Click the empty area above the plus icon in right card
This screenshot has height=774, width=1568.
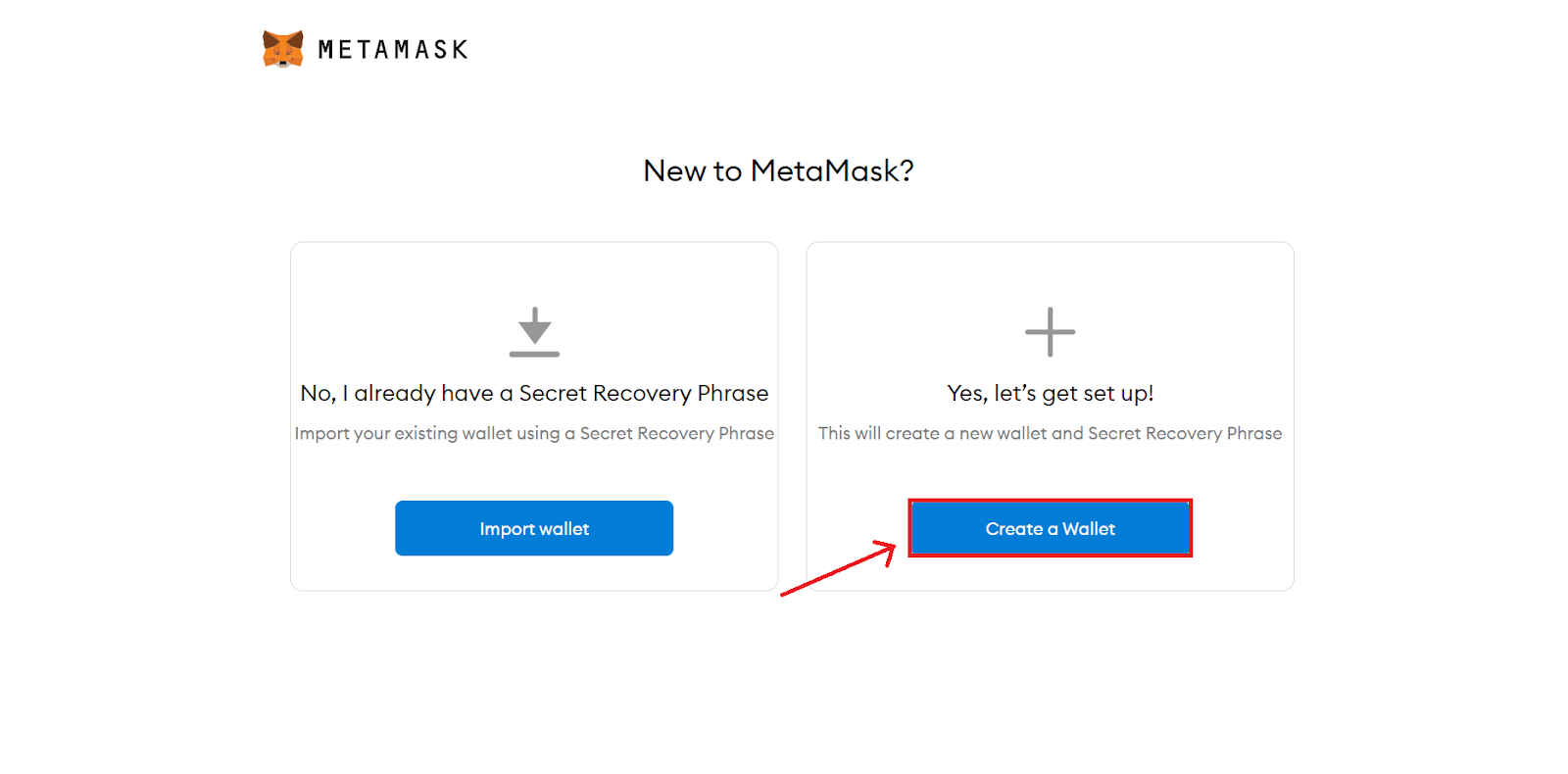point(1051,274)
